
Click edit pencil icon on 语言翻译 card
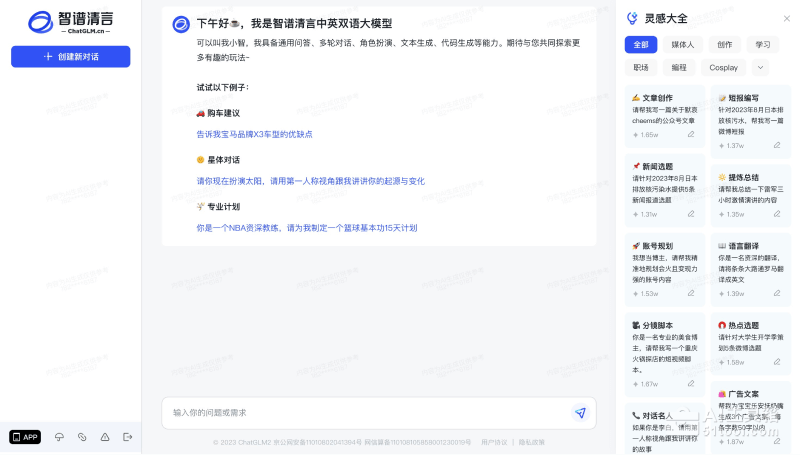tap(777, 293)
